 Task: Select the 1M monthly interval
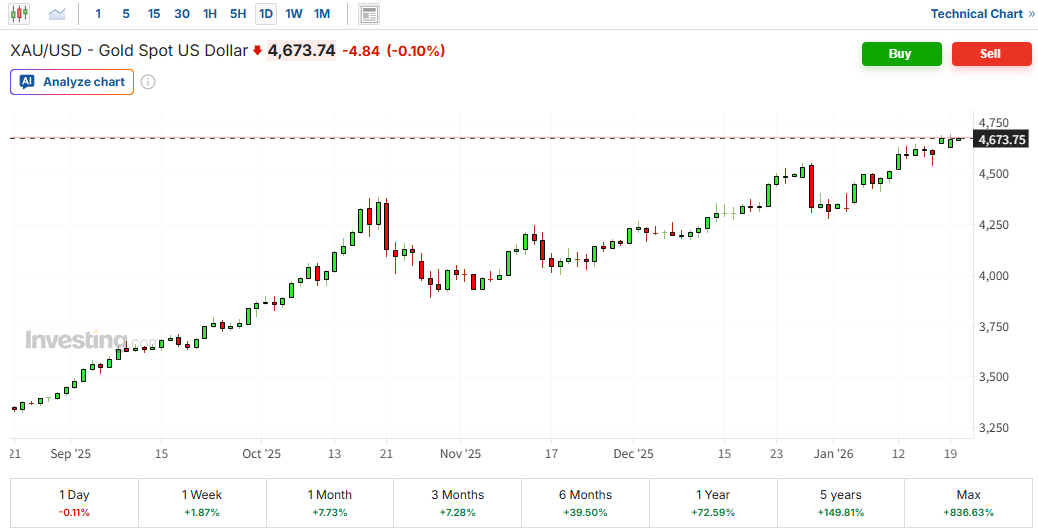click(322, 14)
